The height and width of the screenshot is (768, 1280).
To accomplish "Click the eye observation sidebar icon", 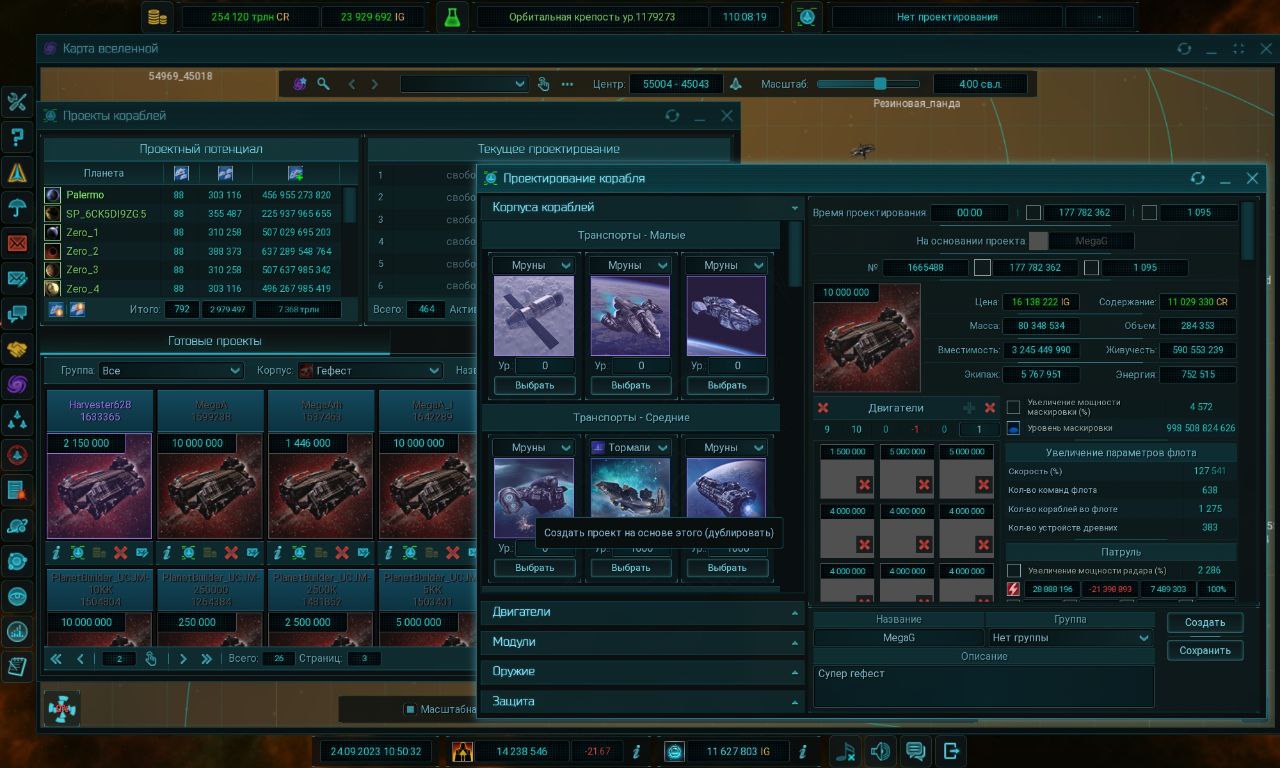I will (17, 597).
